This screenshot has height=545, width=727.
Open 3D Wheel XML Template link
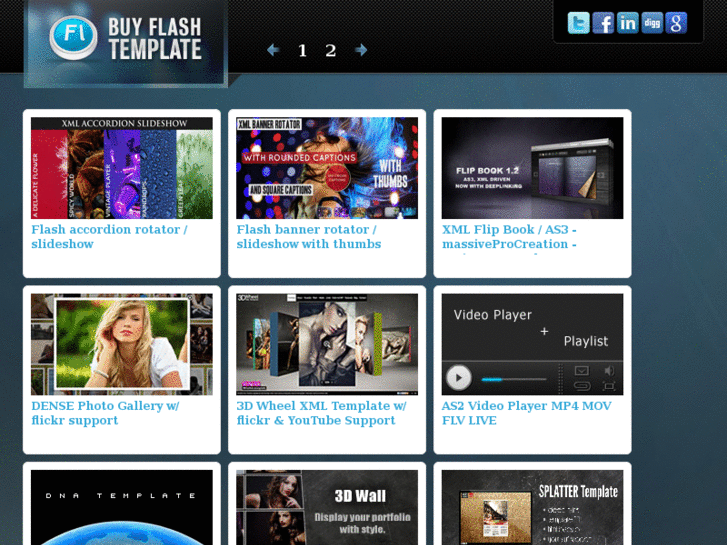(x=321, y=413)
